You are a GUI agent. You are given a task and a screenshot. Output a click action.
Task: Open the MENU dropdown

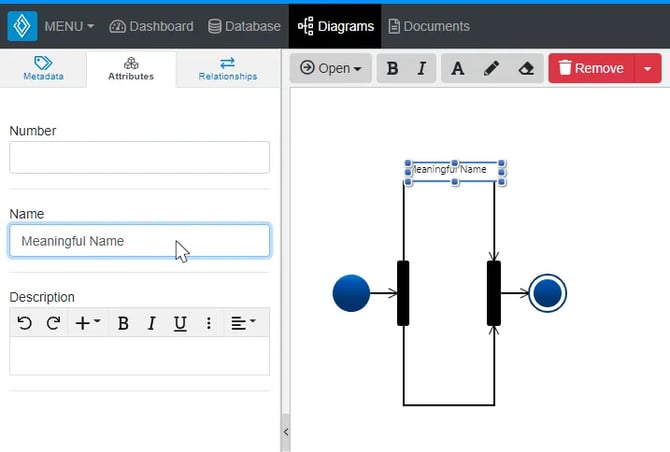click(69, 26)
